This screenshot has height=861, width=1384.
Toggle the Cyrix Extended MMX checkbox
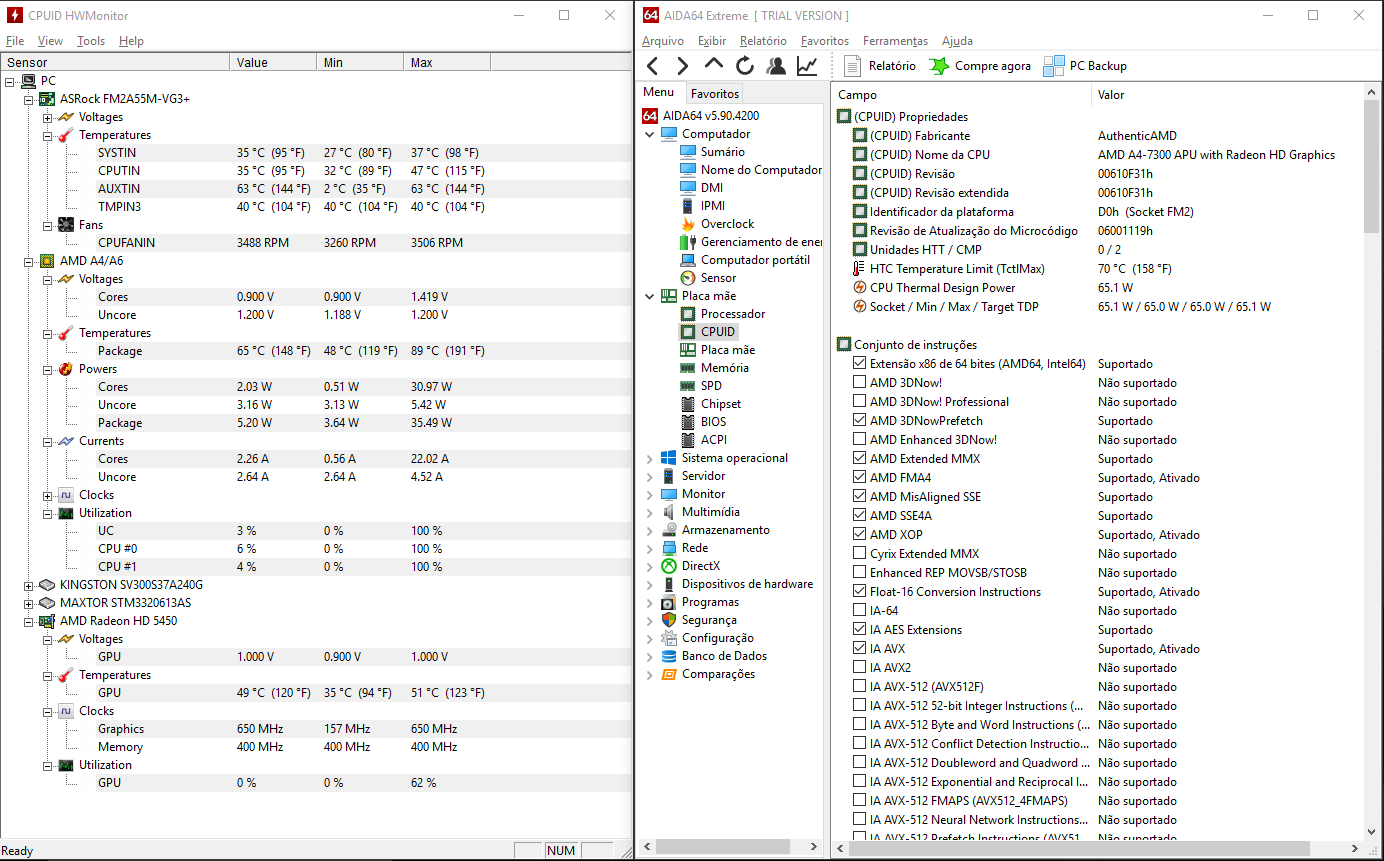point(860,553)
